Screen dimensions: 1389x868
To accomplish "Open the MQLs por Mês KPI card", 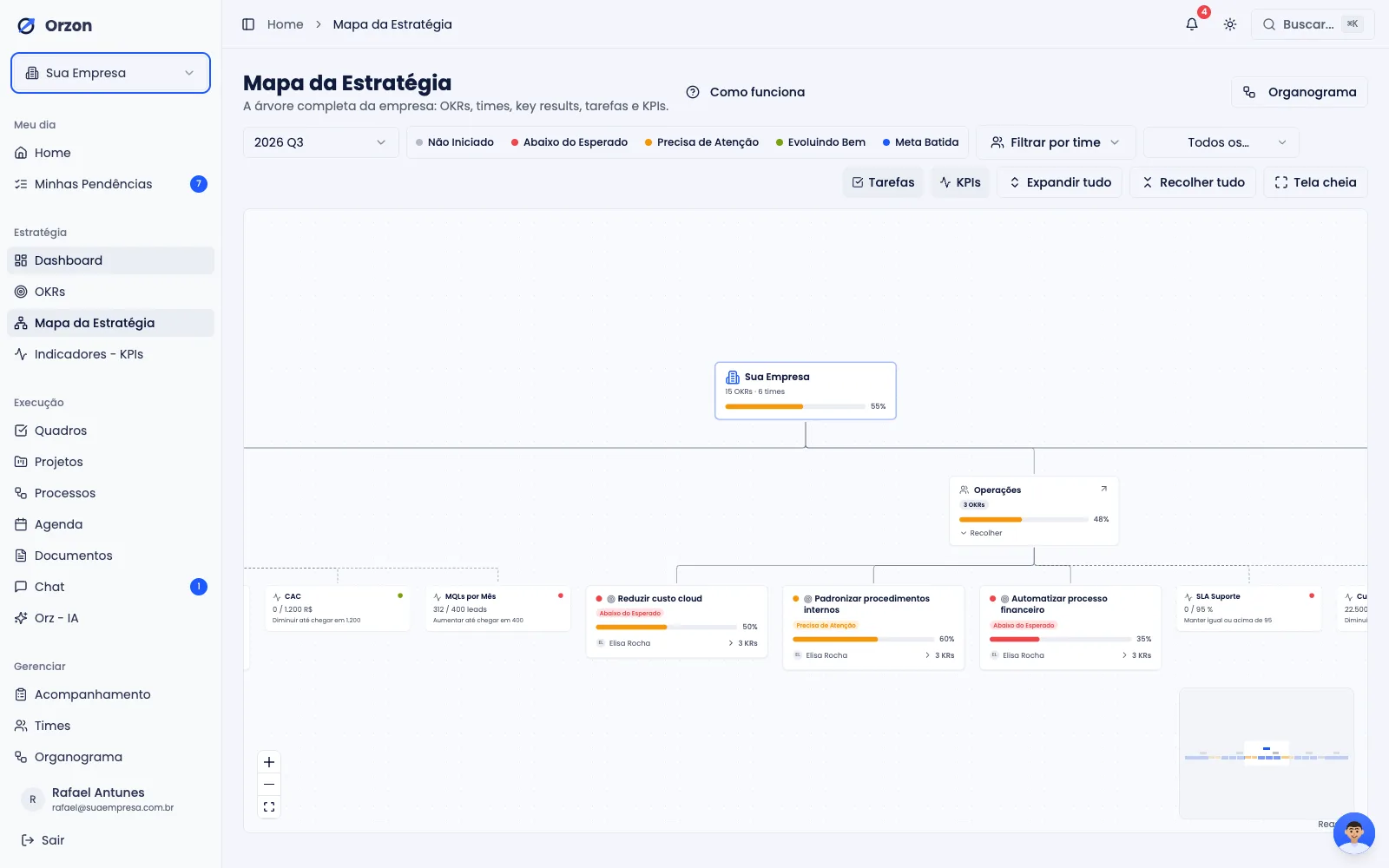I will [x=498, y=608].
